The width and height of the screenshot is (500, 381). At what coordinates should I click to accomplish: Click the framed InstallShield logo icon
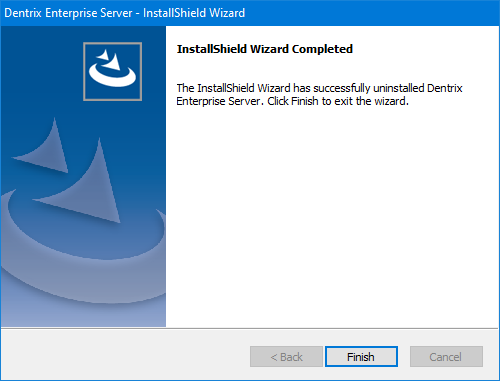click(x=113, y=71)
